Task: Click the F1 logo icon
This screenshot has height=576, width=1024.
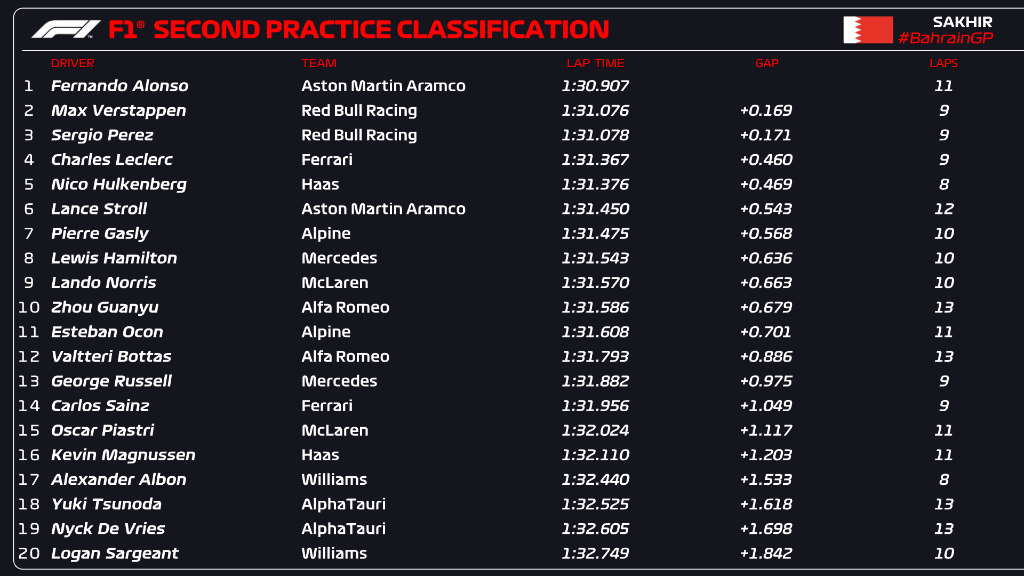Action: tap(66, 30)
